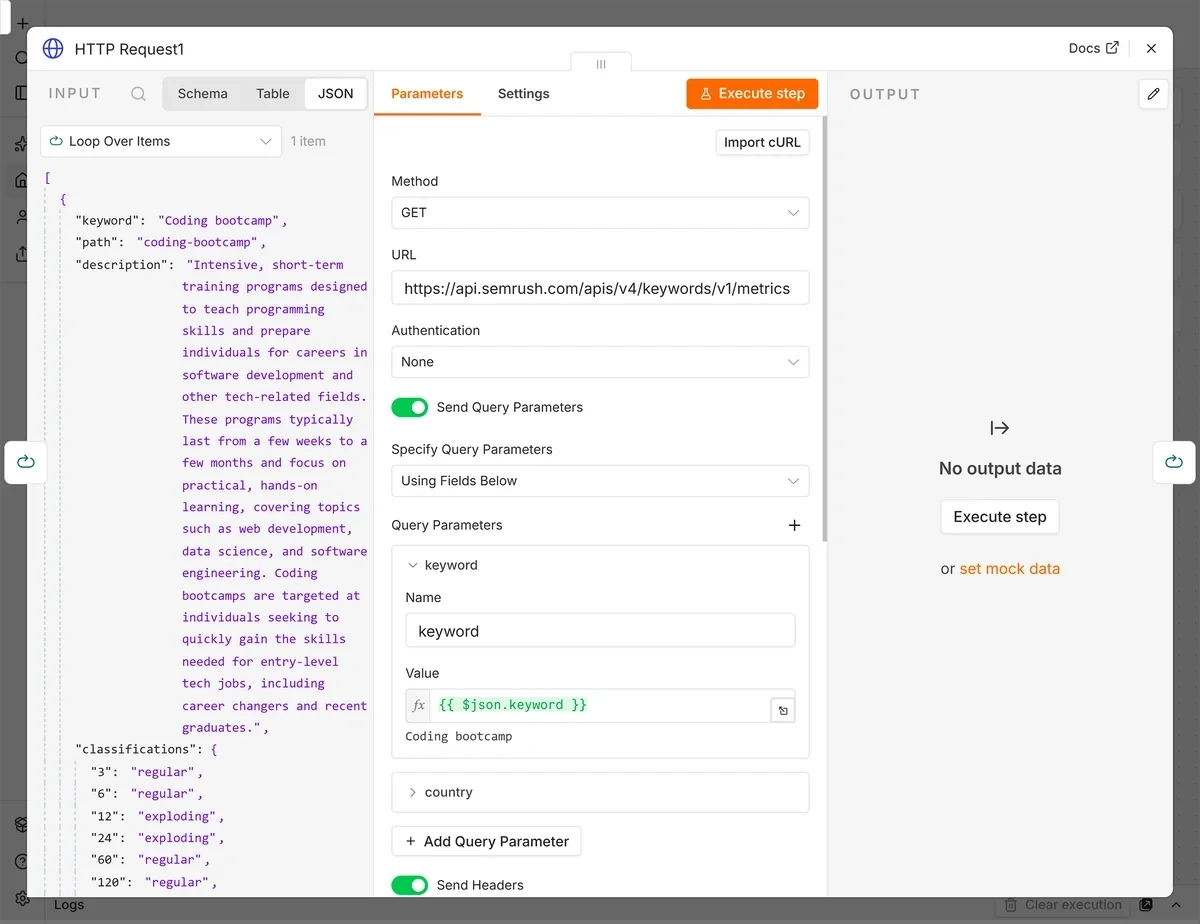Image resolution: width=1200 pixels, height=924 pixels.
Task: Close the HTTP Request1 dialog
Action: [x=1151, y=48]
